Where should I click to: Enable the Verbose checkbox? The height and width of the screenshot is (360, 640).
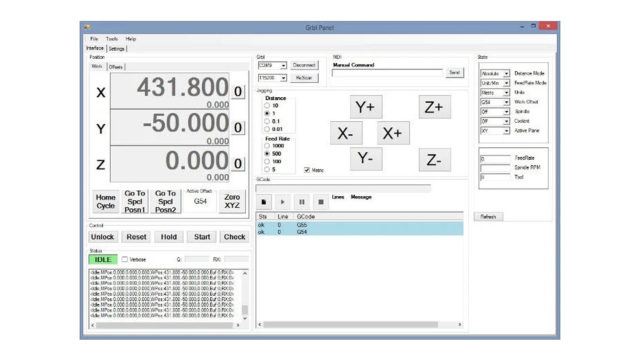pos(125,259)
